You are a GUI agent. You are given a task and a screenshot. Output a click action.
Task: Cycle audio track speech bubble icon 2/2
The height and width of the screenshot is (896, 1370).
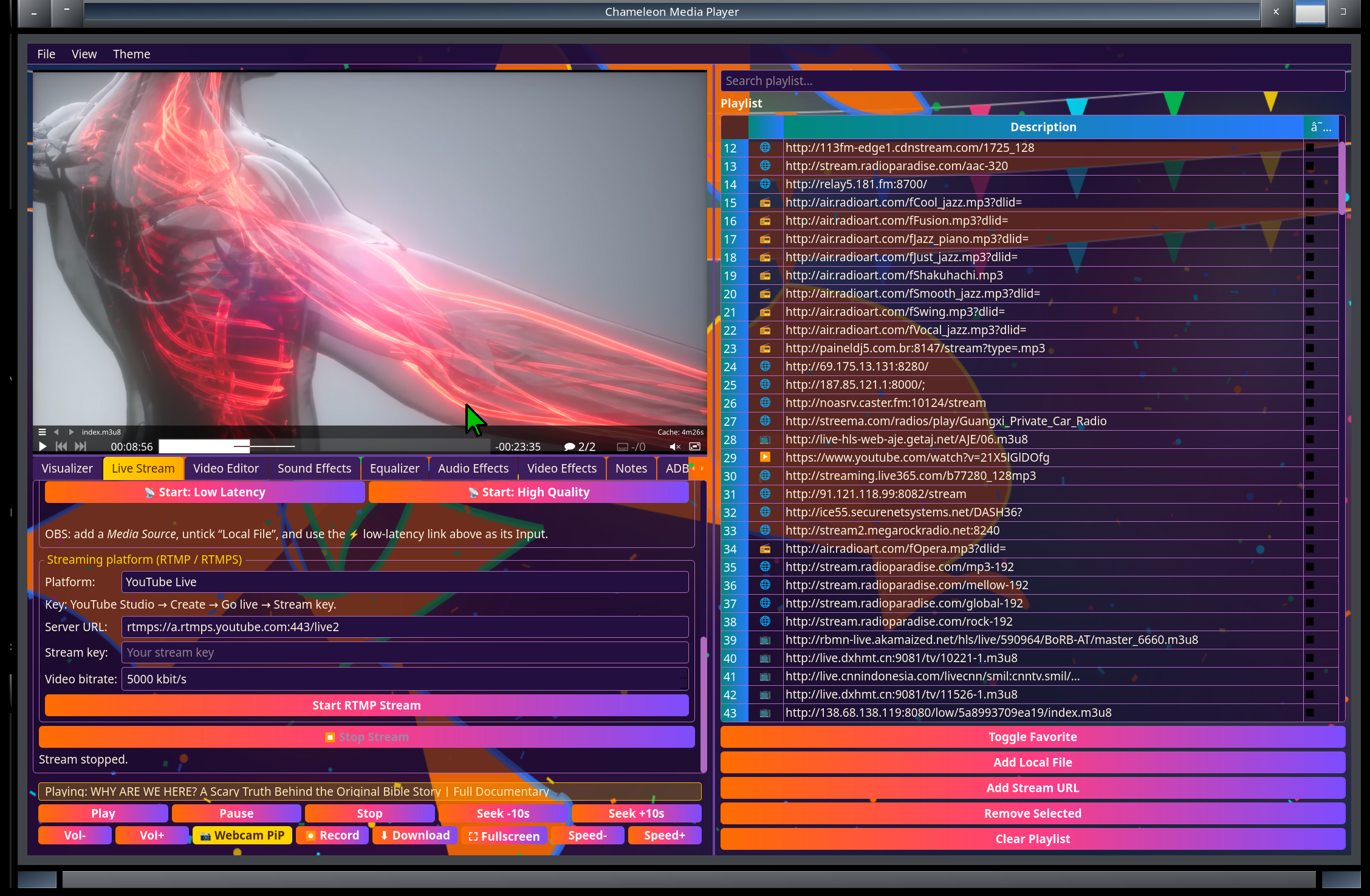580,446
